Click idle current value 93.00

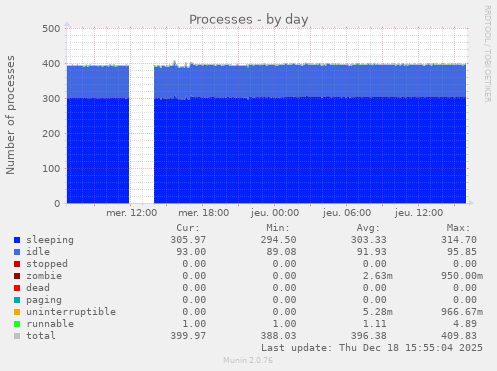[x=191, y=252]
